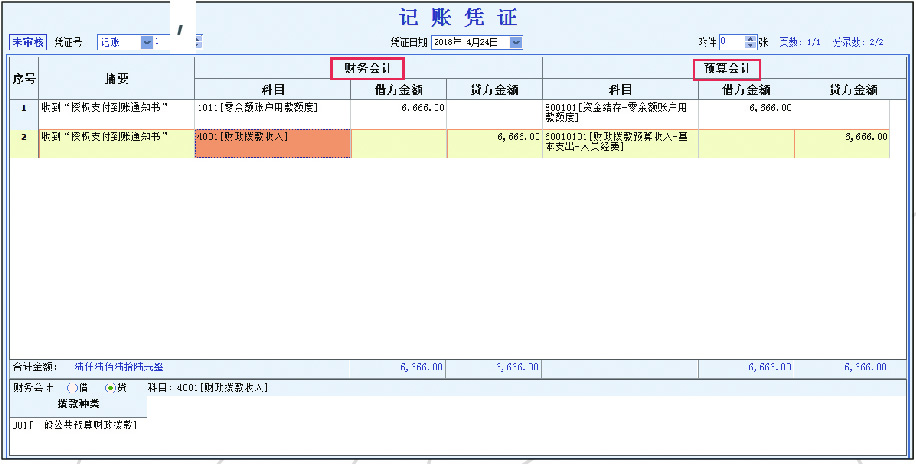Click row 1 financial 借方金额 cell 6,666.00
This screenshot has width=916, height=464.
pos(398,106)
